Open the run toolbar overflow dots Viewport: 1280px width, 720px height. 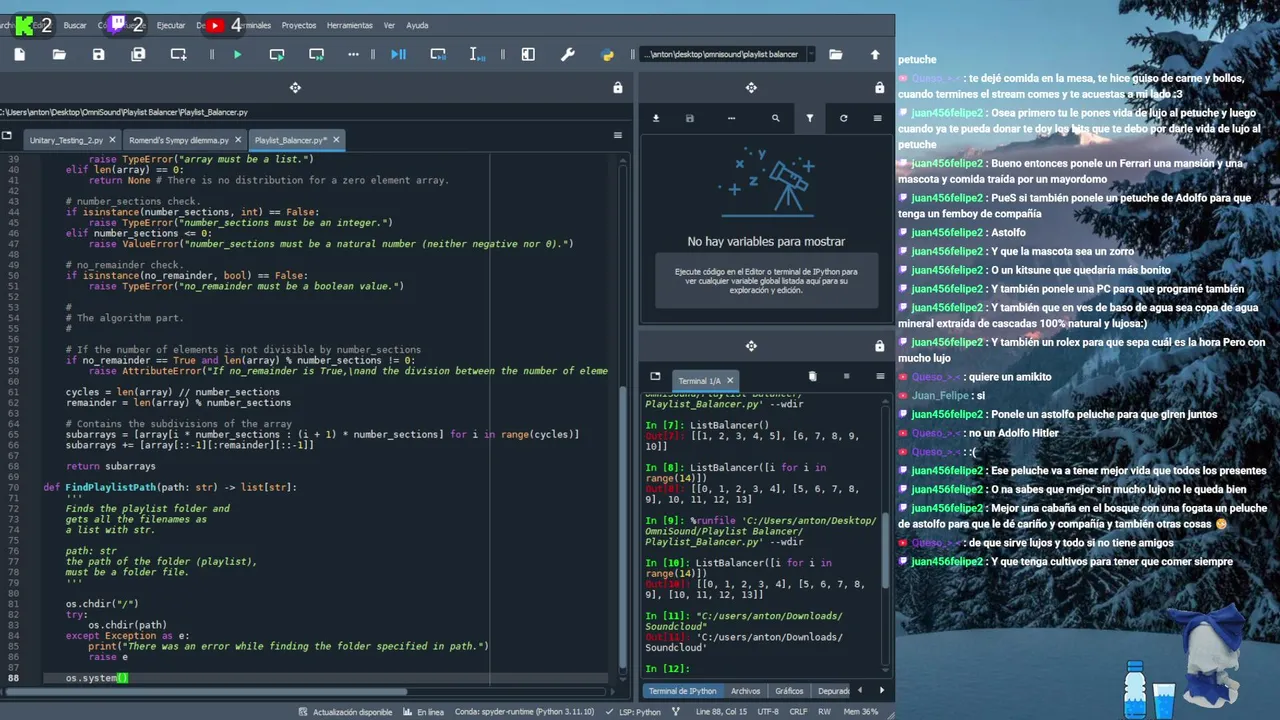tap(353, 54)
